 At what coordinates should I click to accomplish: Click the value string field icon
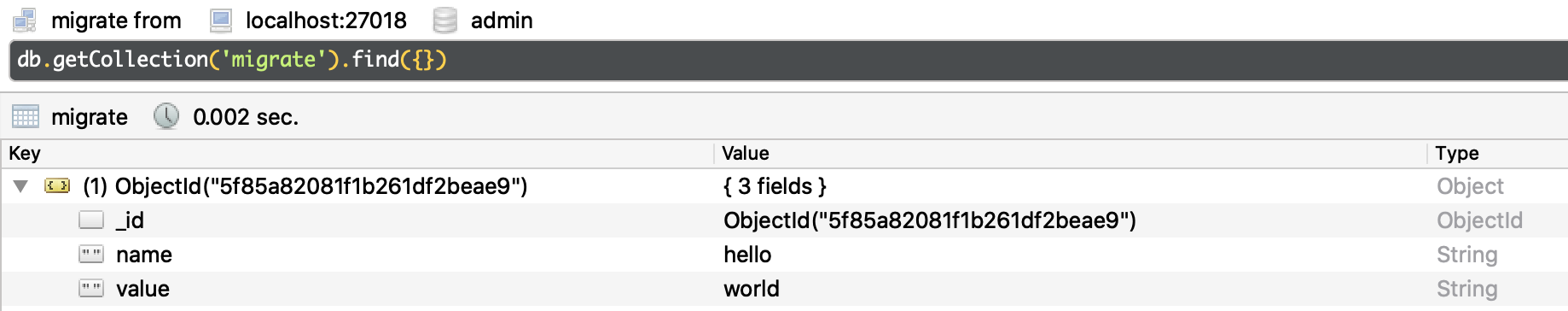91,288
